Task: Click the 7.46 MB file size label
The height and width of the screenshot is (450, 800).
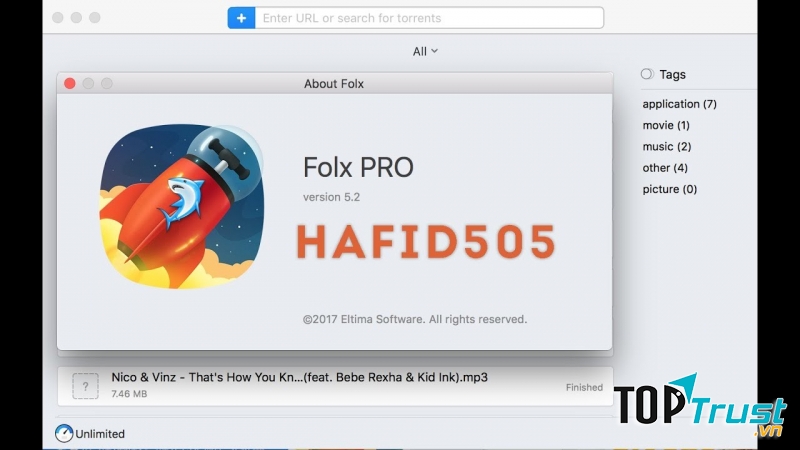Action: [129, 394]
